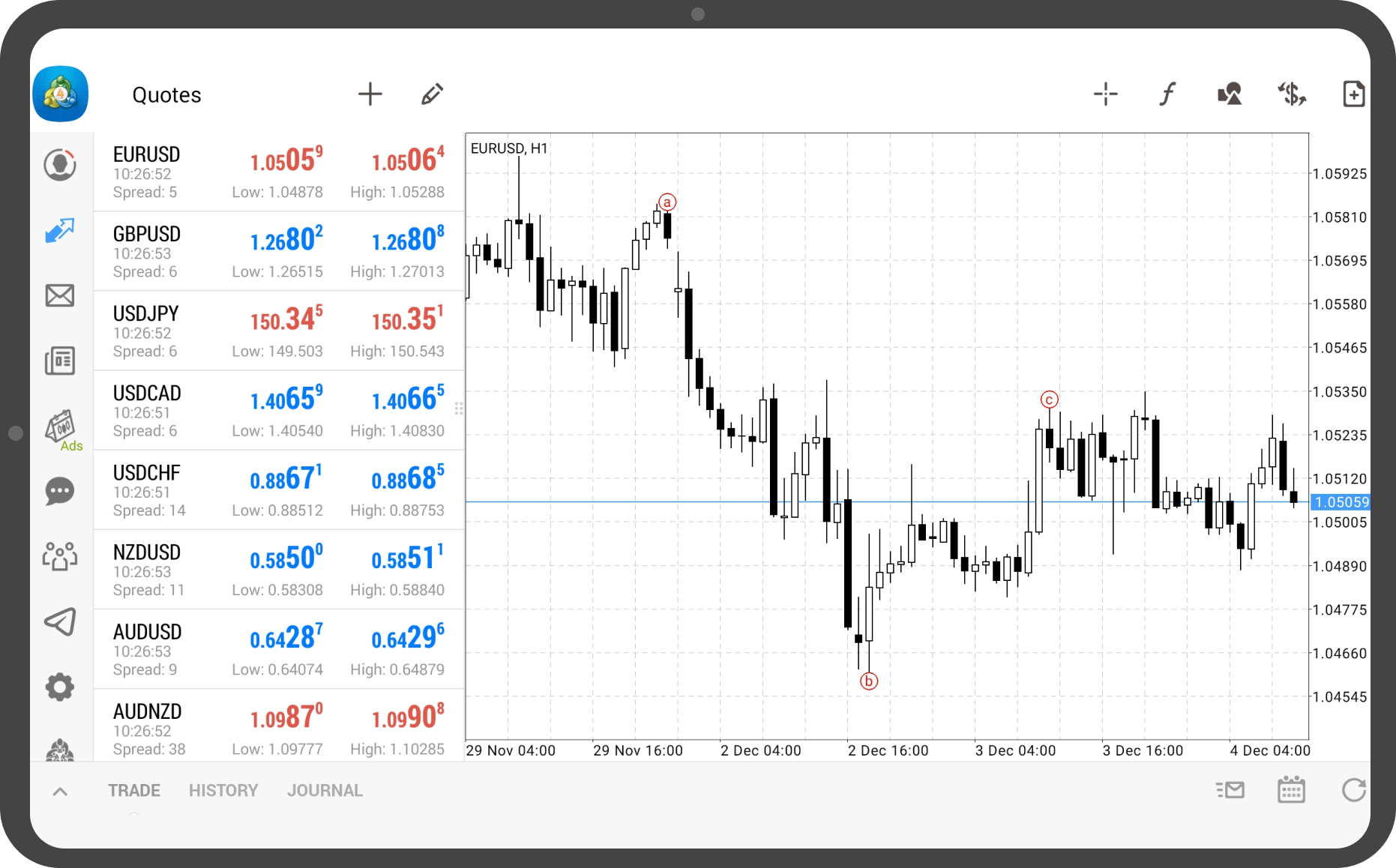Open the chat bubble icon in sidebar
This screenshot has height=868, width=1396.
click(60, 492)
